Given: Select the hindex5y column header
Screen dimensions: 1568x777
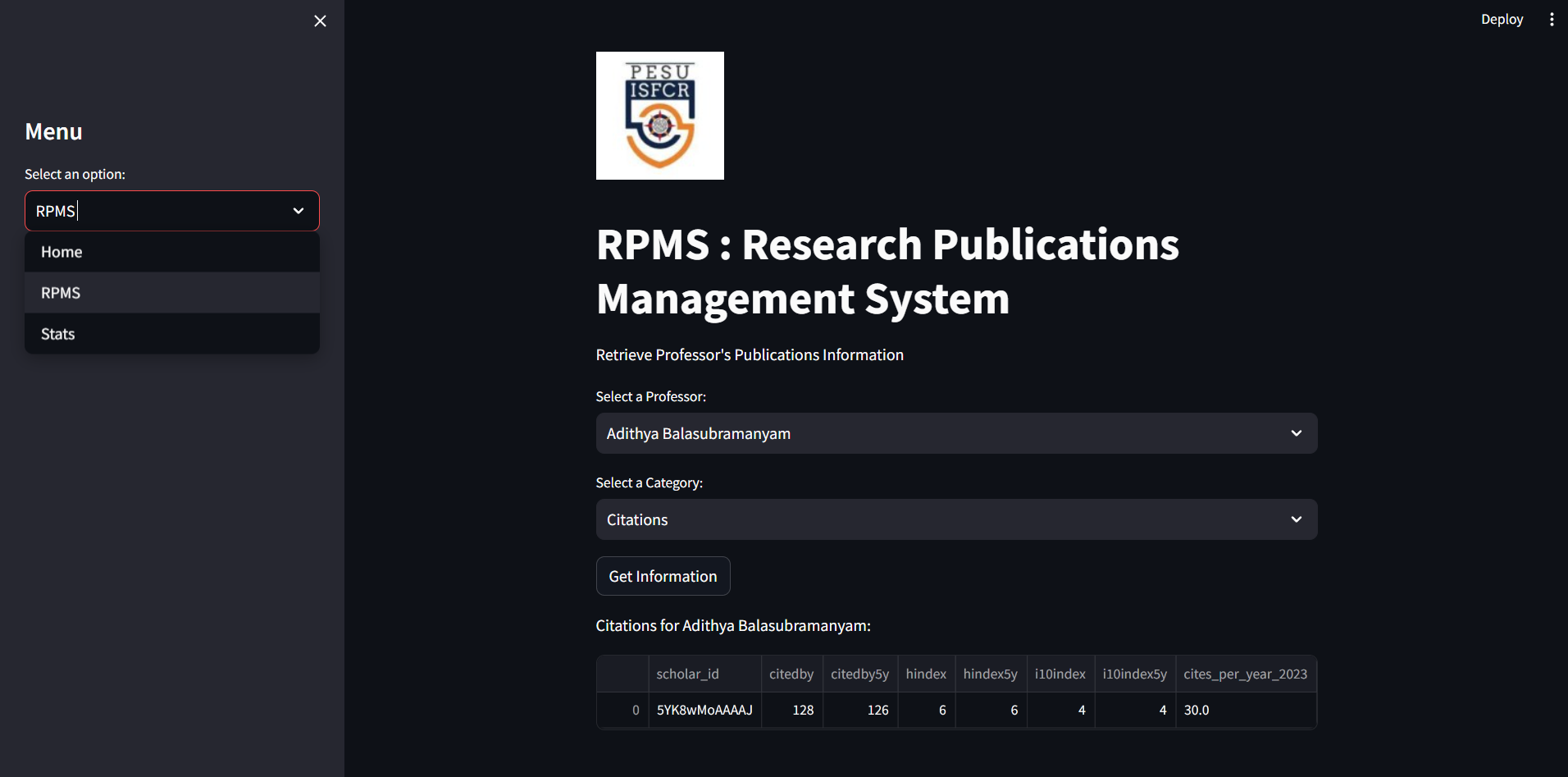Looking at the screenshot, I should click(990, 674).
